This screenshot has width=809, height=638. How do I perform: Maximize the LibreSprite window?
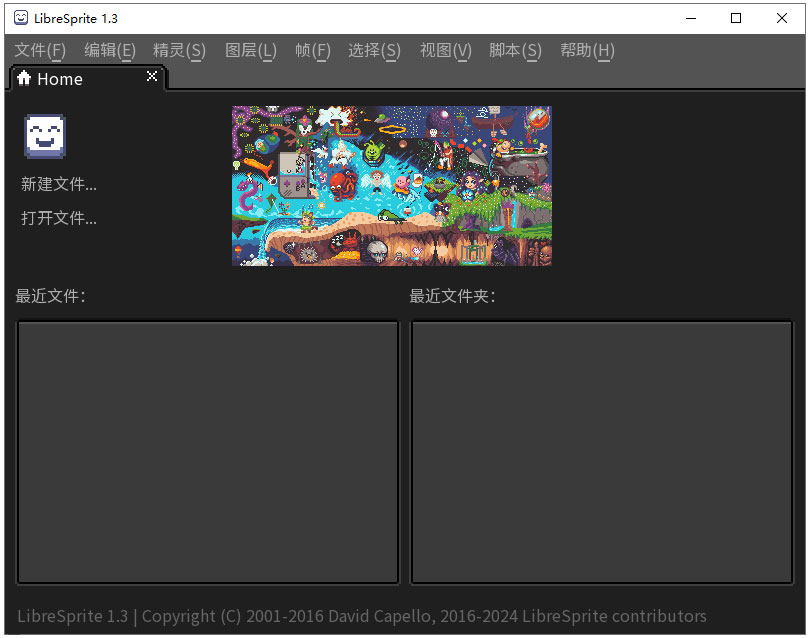[x=736, y=19]
